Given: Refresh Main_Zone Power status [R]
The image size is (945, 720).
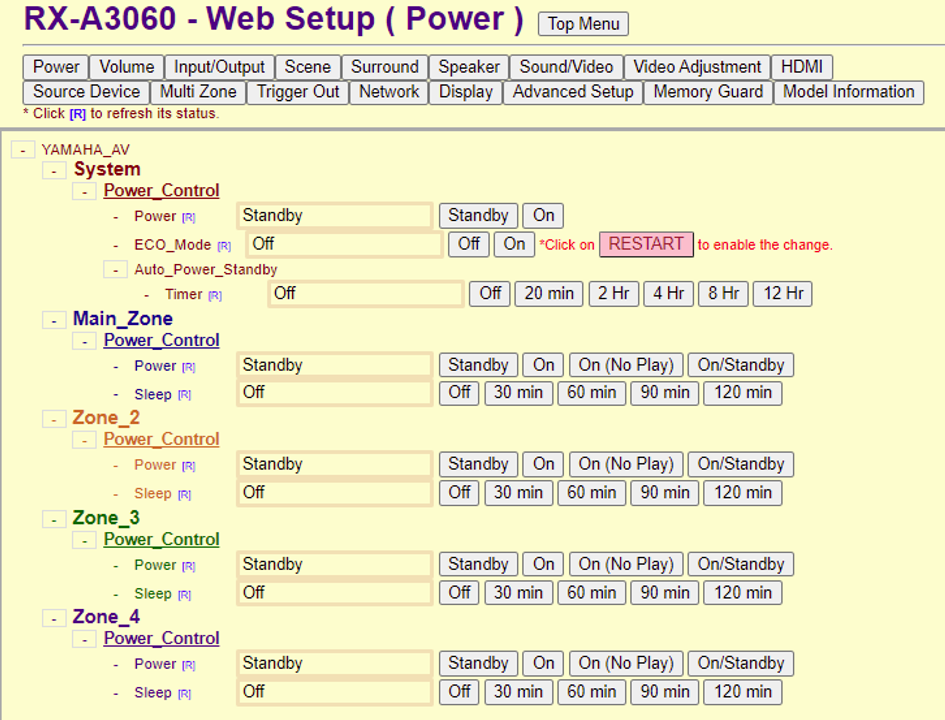Looking at the screenshot, I should coord(189,367).
